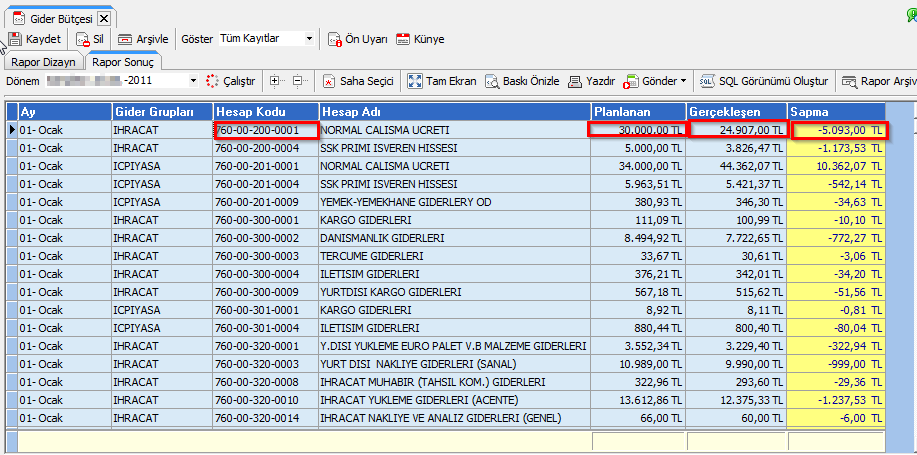The width and height of the screenshot is (917, 455).
Task: Select IHRACAT YUKLEME GIDERLERI (ACENTE)
Action: pyautogui.click(x=454, y=401)
